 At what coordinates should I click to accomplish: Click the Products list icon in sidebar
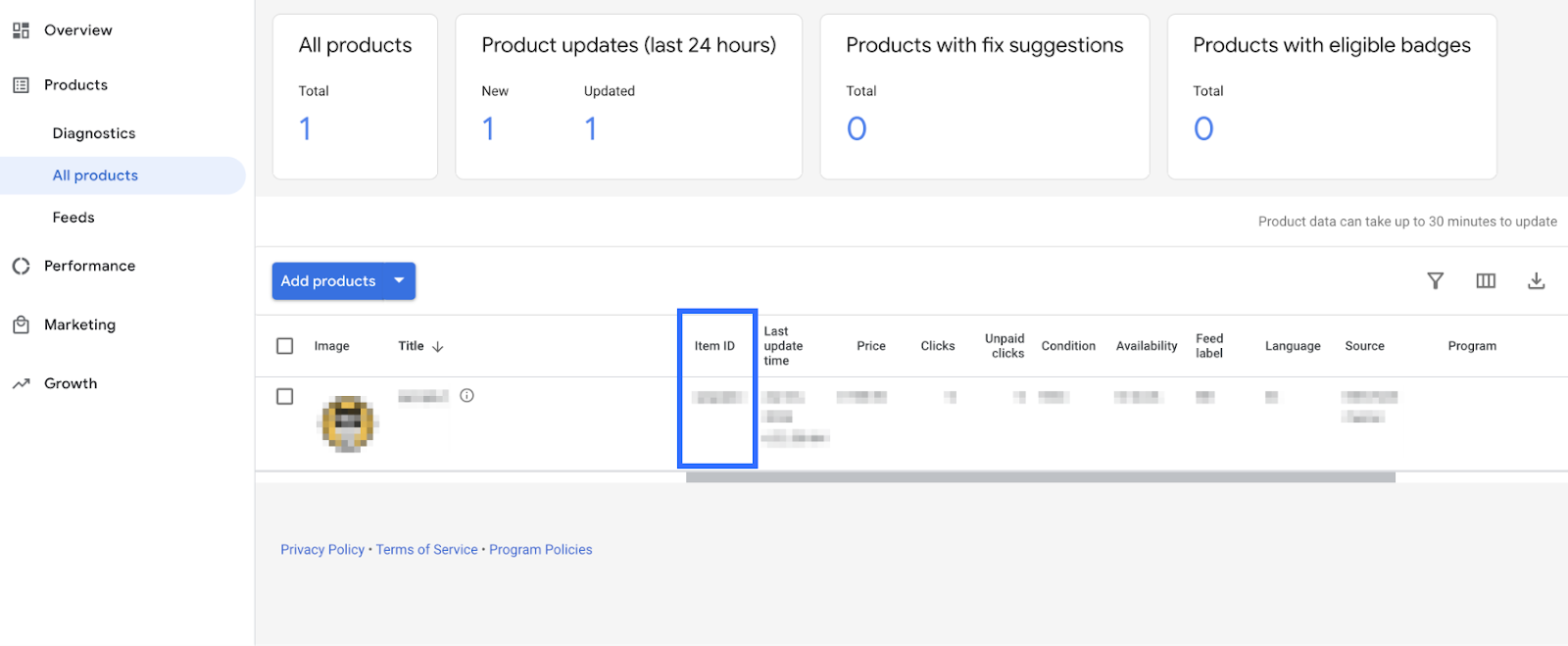(21, 85)
